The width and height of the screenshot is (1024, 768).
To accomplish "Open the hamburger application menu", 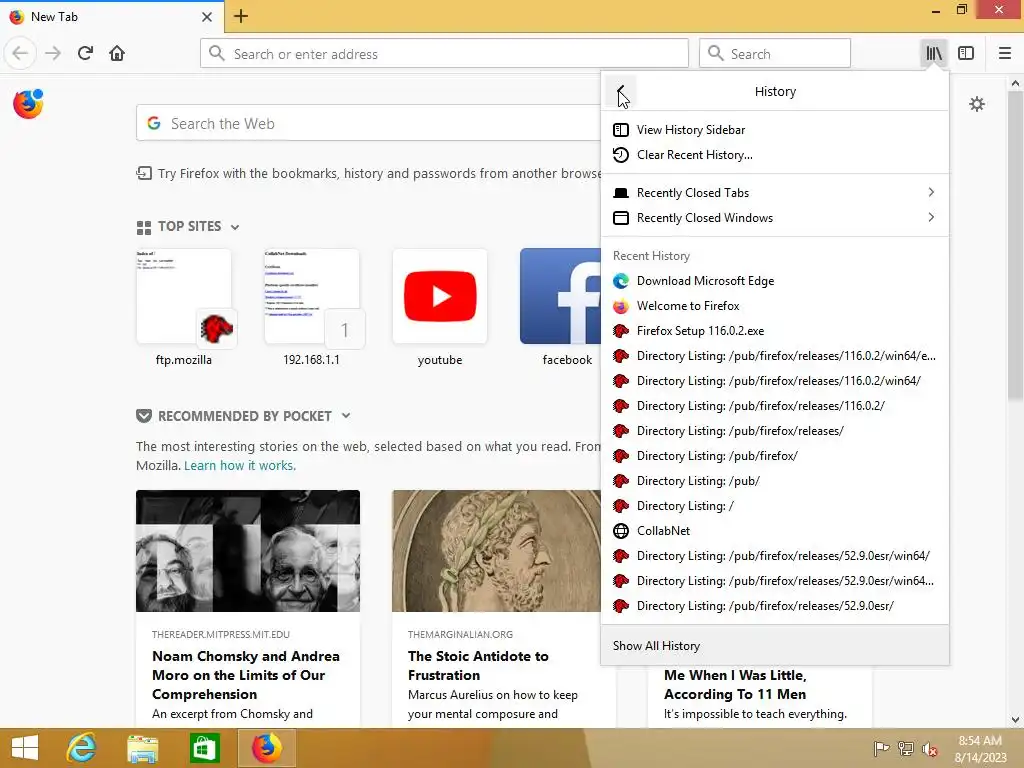I will point(1005,54).
